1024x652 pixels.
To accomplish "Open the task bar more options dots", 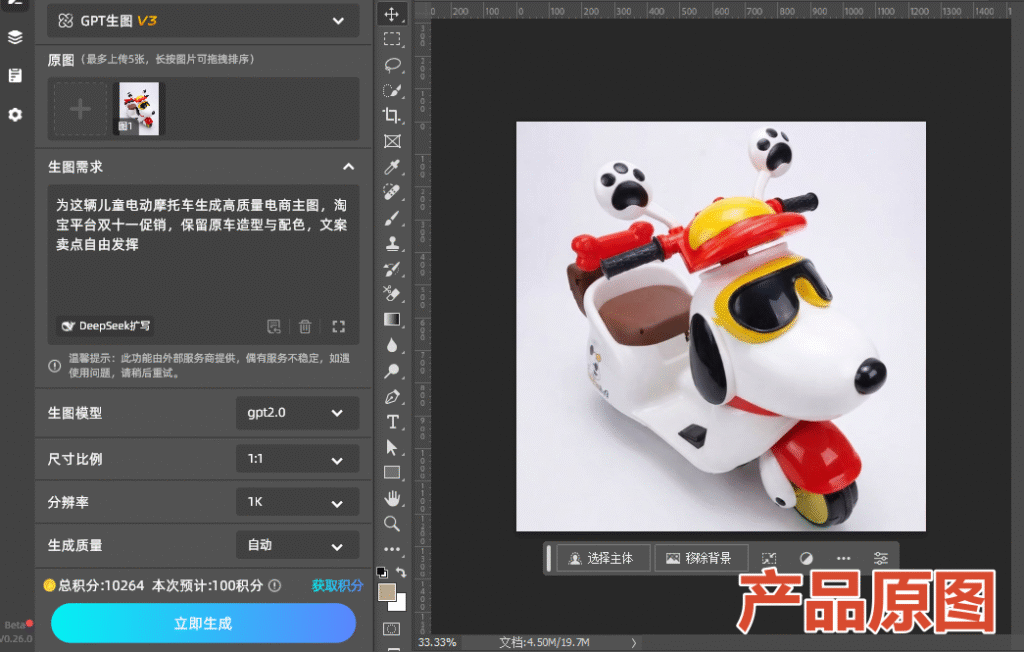I will (844, 559).
